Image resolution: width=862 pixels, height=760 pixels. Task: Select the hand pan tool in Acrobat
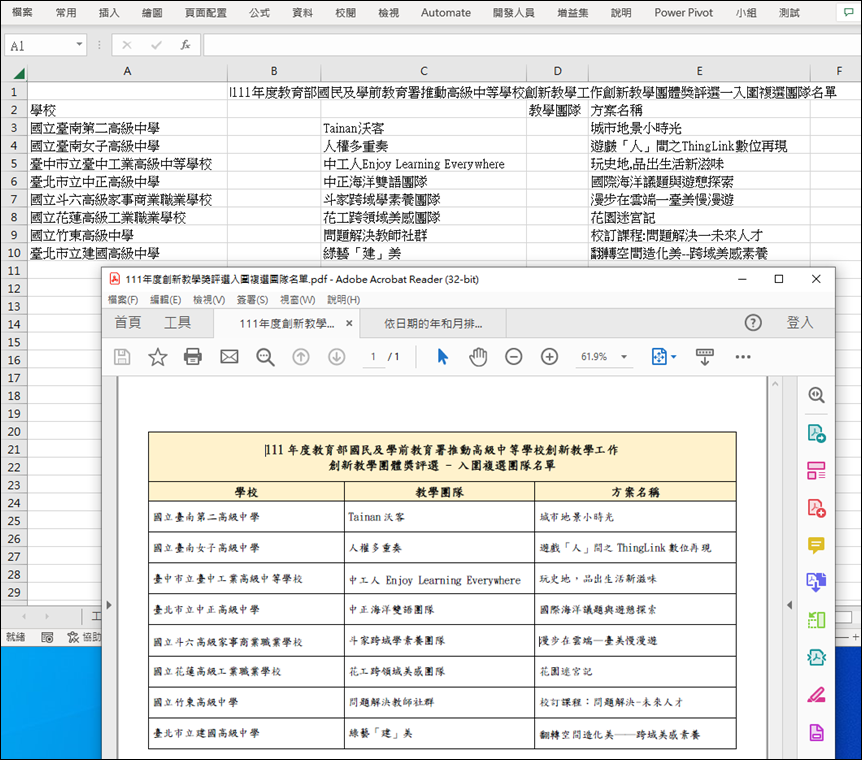pyautogui.click(x=478, y=357)
